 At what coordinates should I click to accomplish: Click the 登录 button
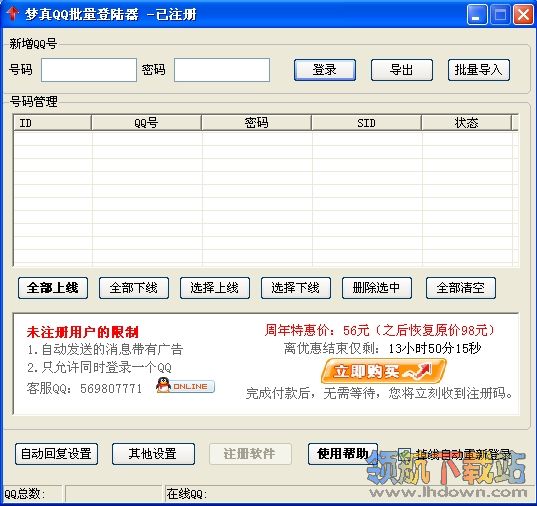(325, 70)
